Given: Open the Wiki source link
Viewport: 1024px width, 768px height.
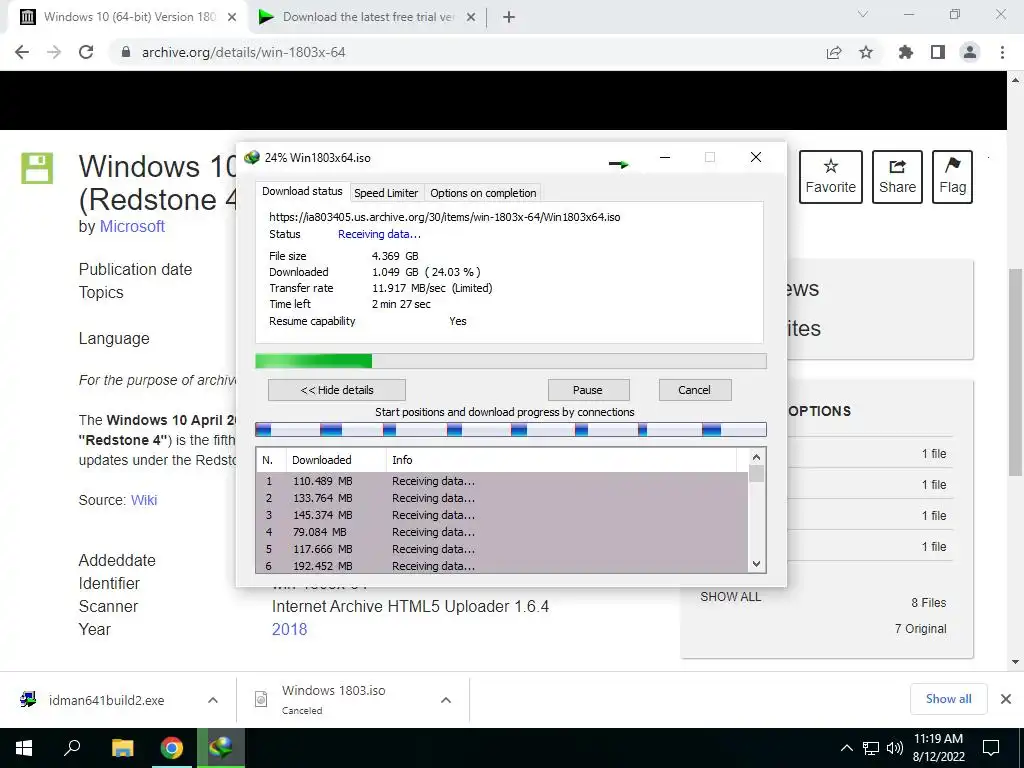Looking at the screenshot, I should click(x=144, y=500).
